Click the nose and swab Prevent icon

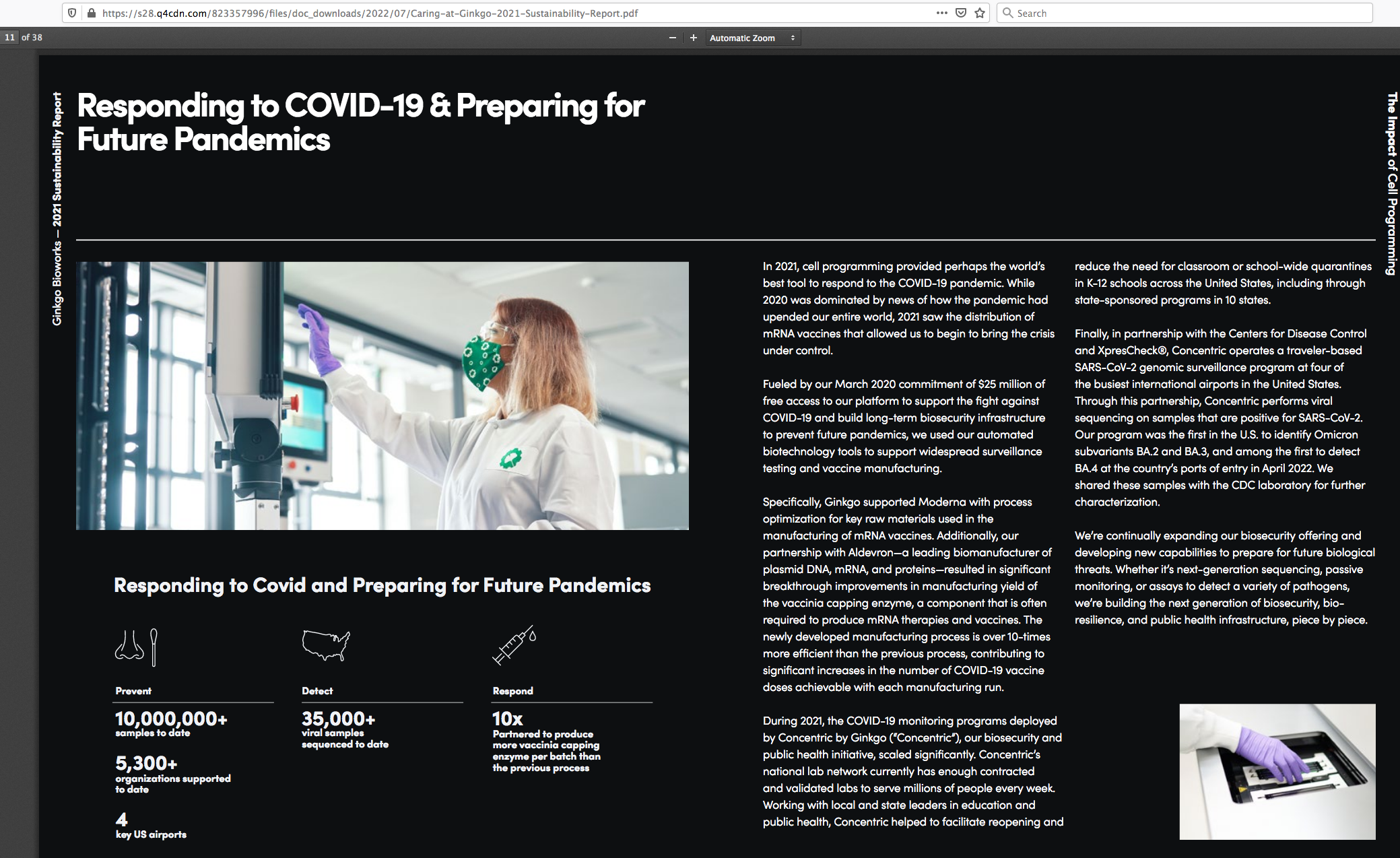point(136,647)
